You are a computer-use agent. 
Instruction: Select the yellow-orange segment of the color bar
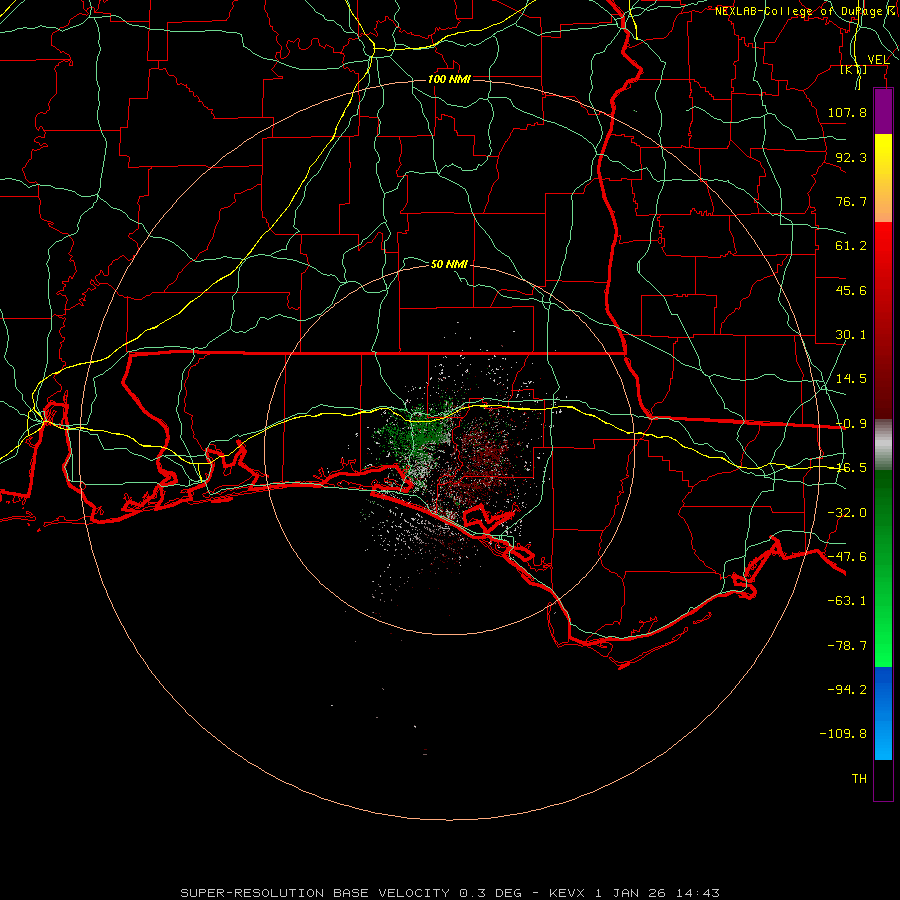(x=883, y=179)
